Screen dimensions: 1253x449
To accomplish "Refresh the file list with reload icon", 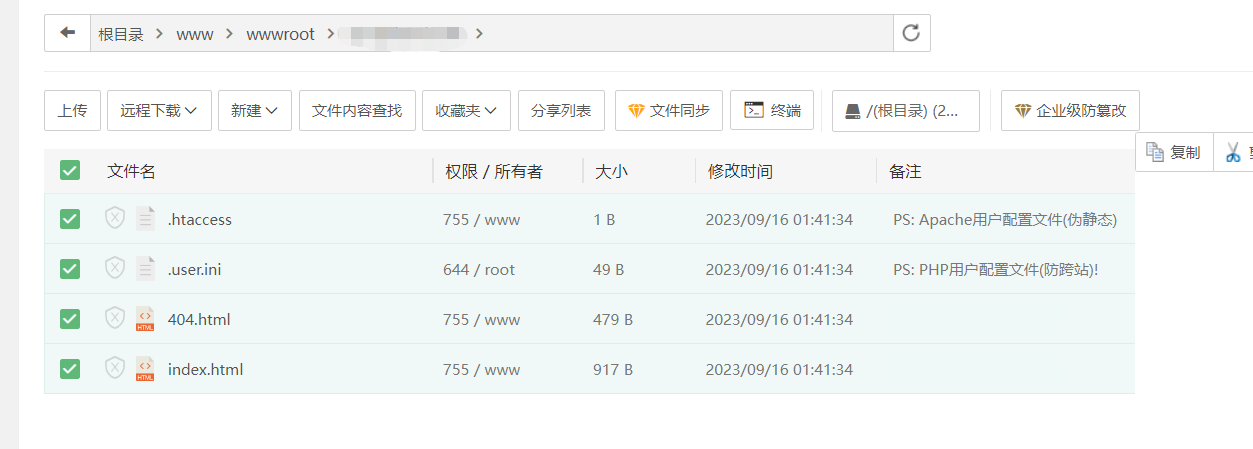I will point(911,33).
